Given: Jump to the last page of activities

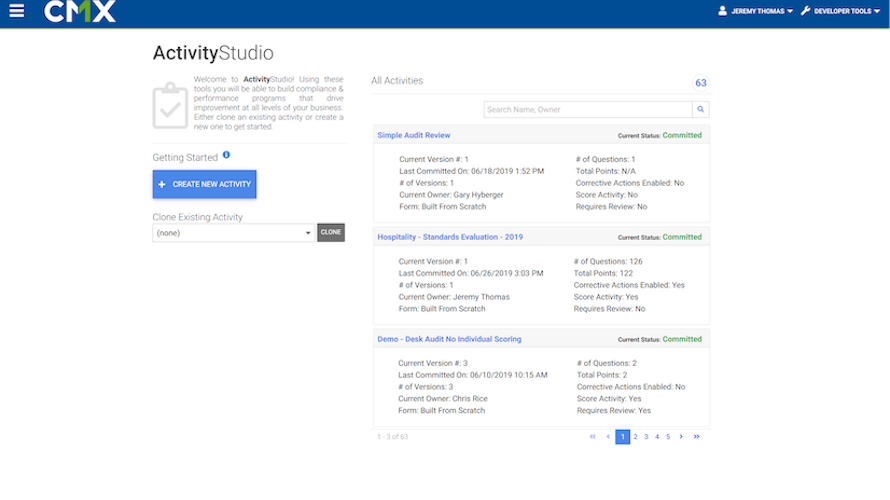Looking at the screenshot, I should (x=697, y=437).
